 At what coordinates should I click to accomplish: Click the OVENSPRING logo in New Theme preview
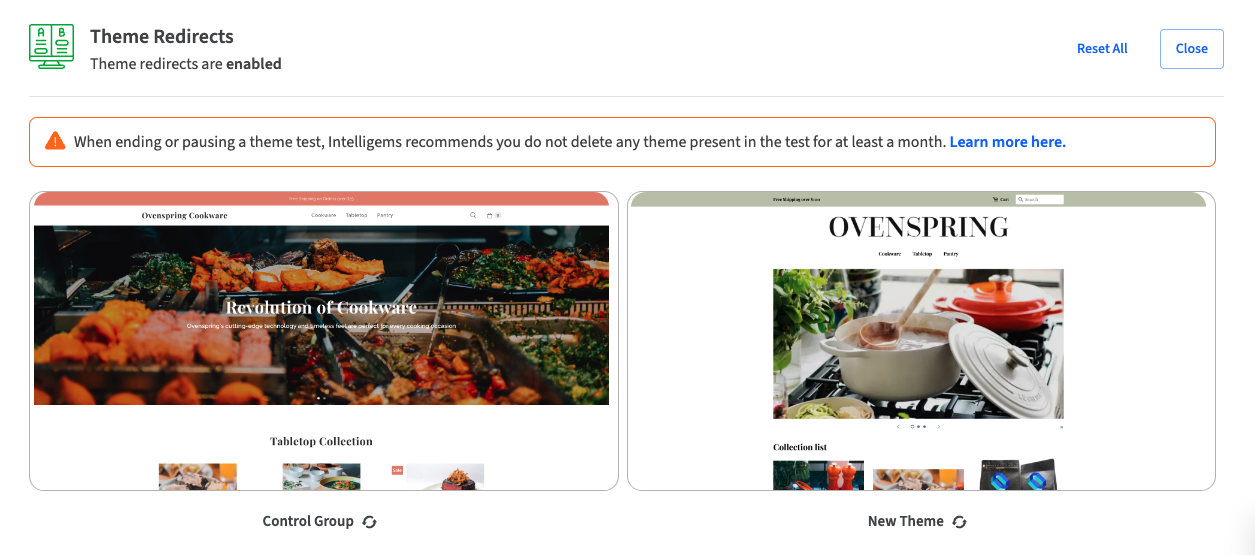click(918, 227)
